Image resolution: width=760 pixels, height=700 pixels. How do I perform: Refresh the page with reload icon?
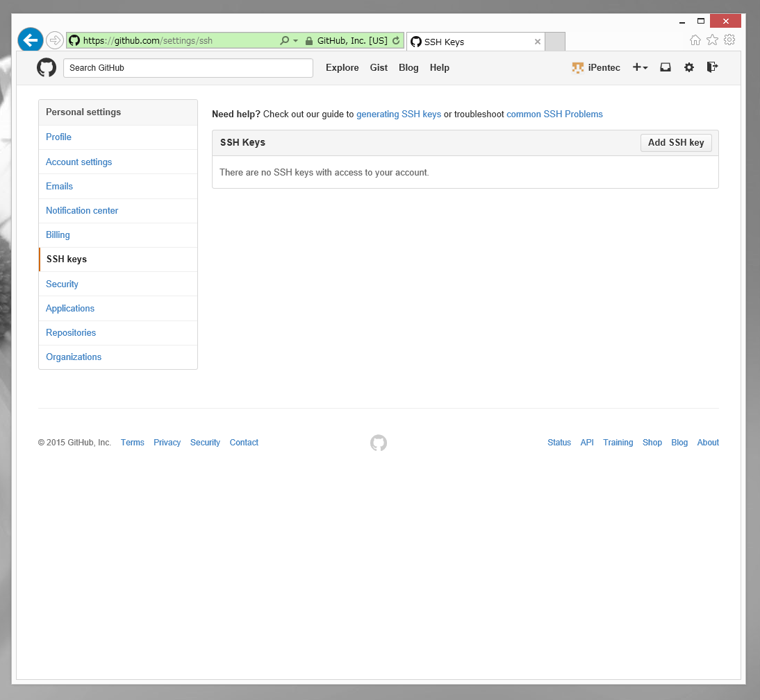[396, 41]
